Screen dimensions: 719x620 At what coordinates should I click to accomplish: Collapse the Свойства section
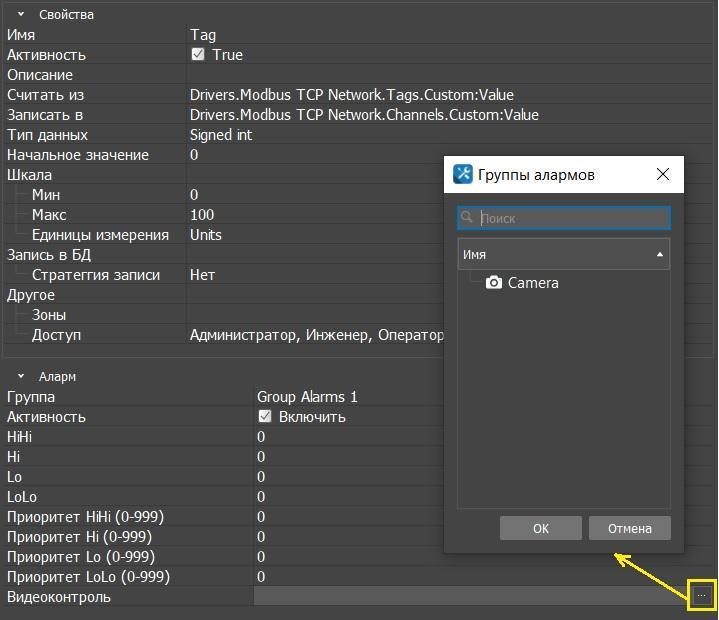[21, 15]
